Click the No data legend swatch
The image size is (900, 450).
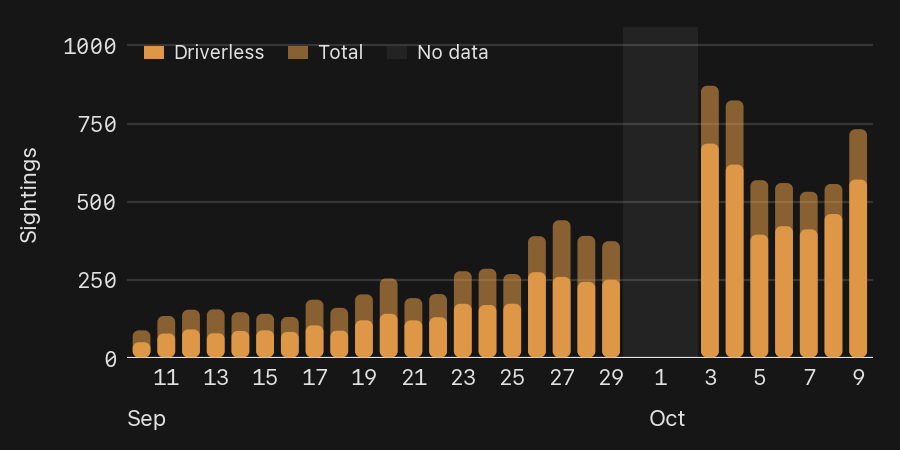[x=397, y=52]
